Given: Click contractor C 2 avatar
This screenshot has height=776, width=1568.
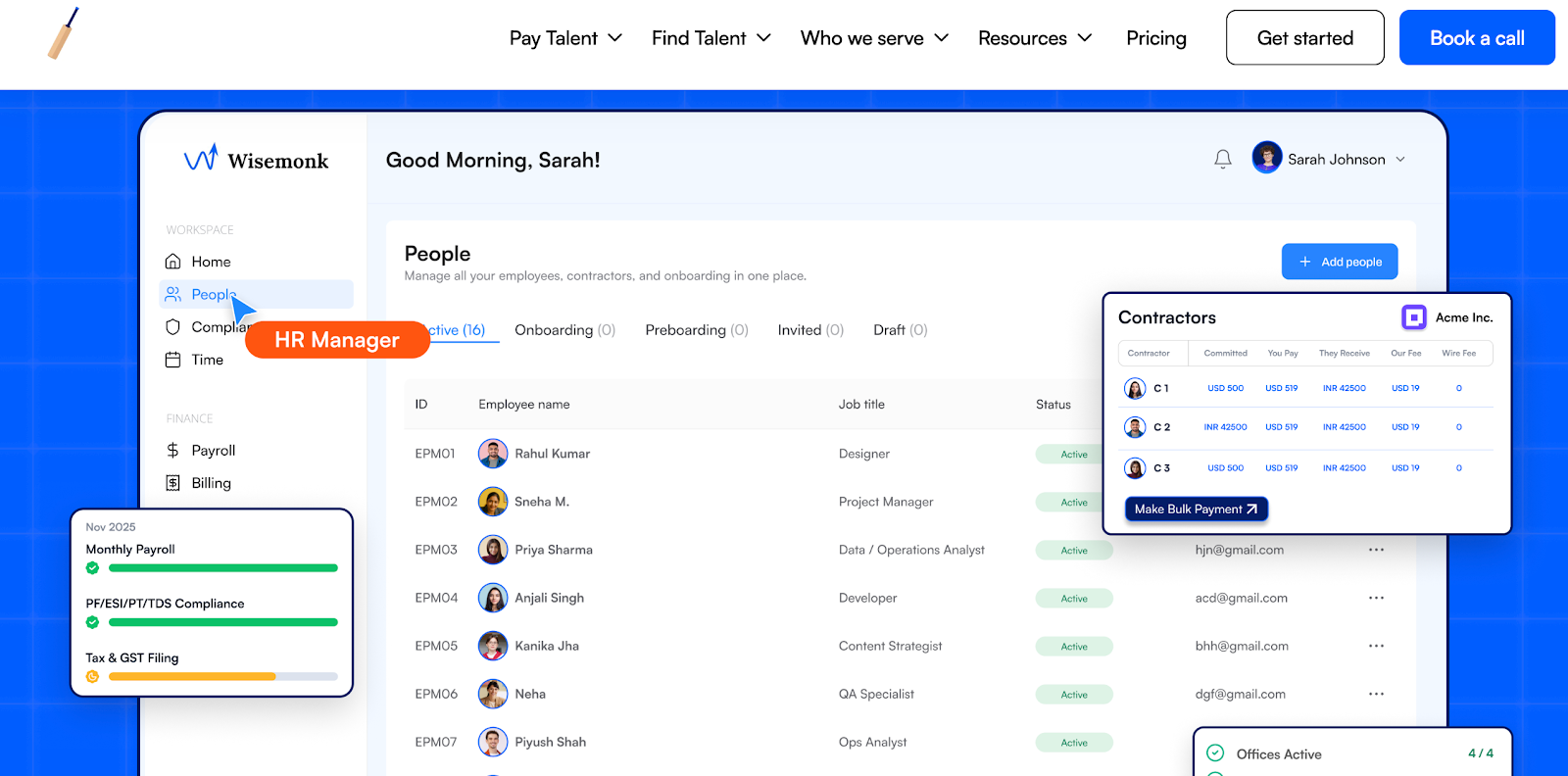Looking at the screenshot, I should pyautogui.click(x=1135, y=427).
